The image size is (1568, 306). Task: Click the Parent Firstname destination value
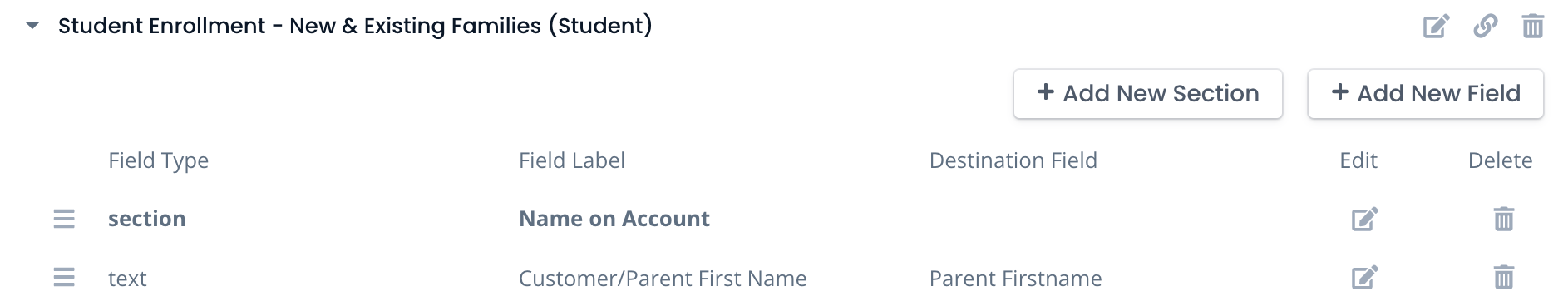(x=1015, y=279)
